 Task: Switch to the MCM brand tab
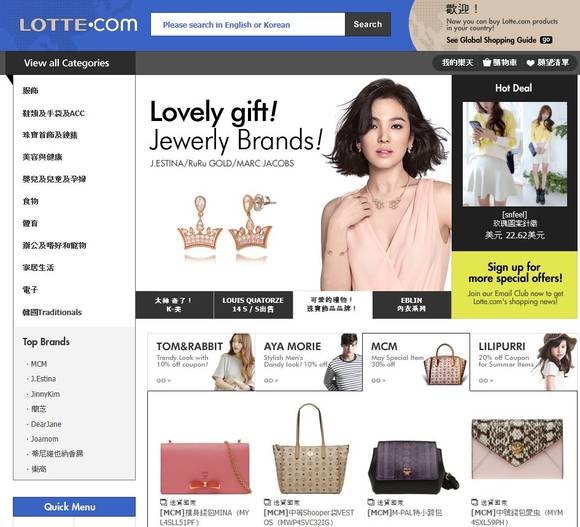click(416, 362)
